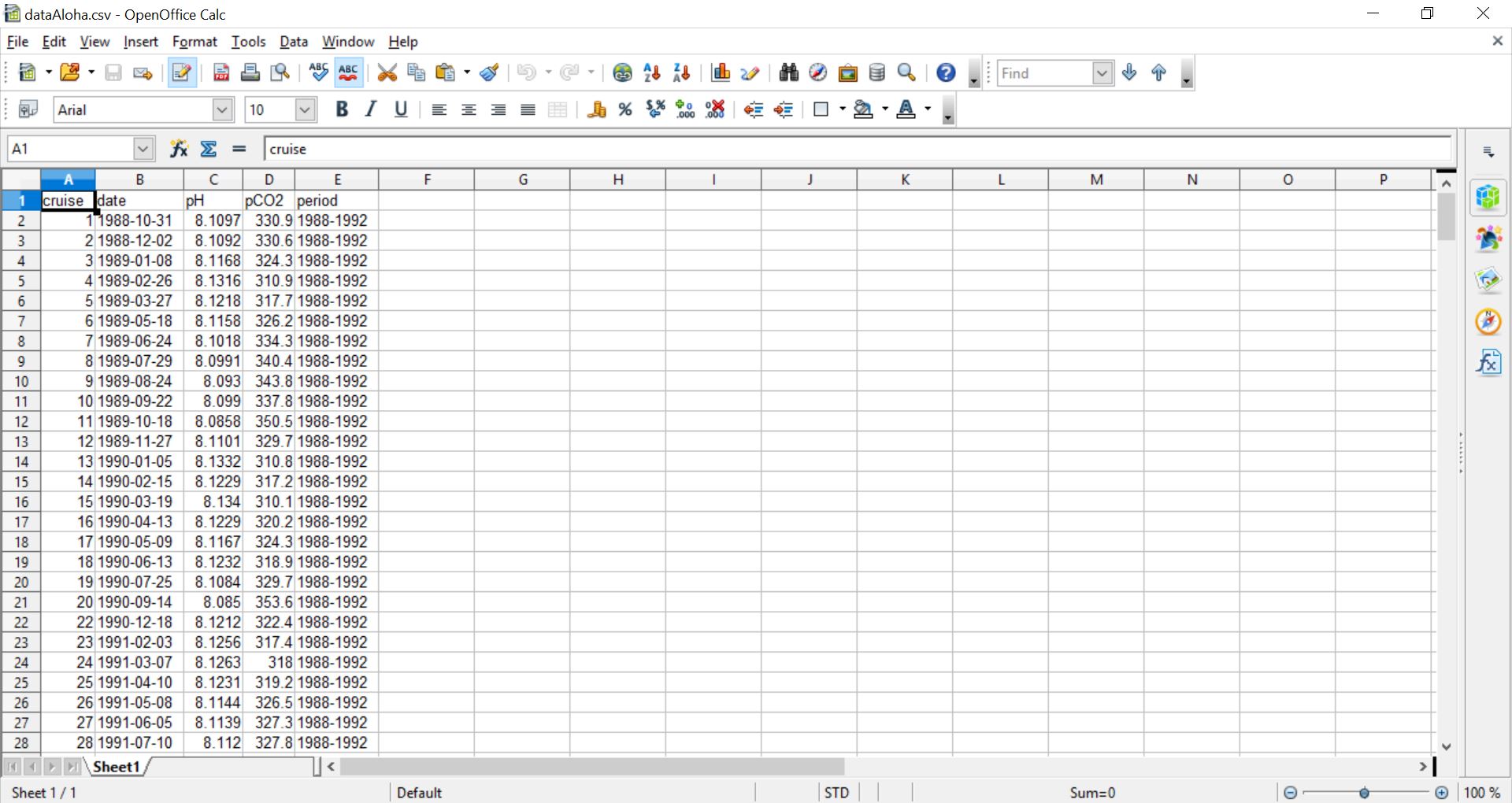The height and width of the screenshot is (803, 1512).
Task: Expand the Font Size dropdown
Action: [306, 109]
